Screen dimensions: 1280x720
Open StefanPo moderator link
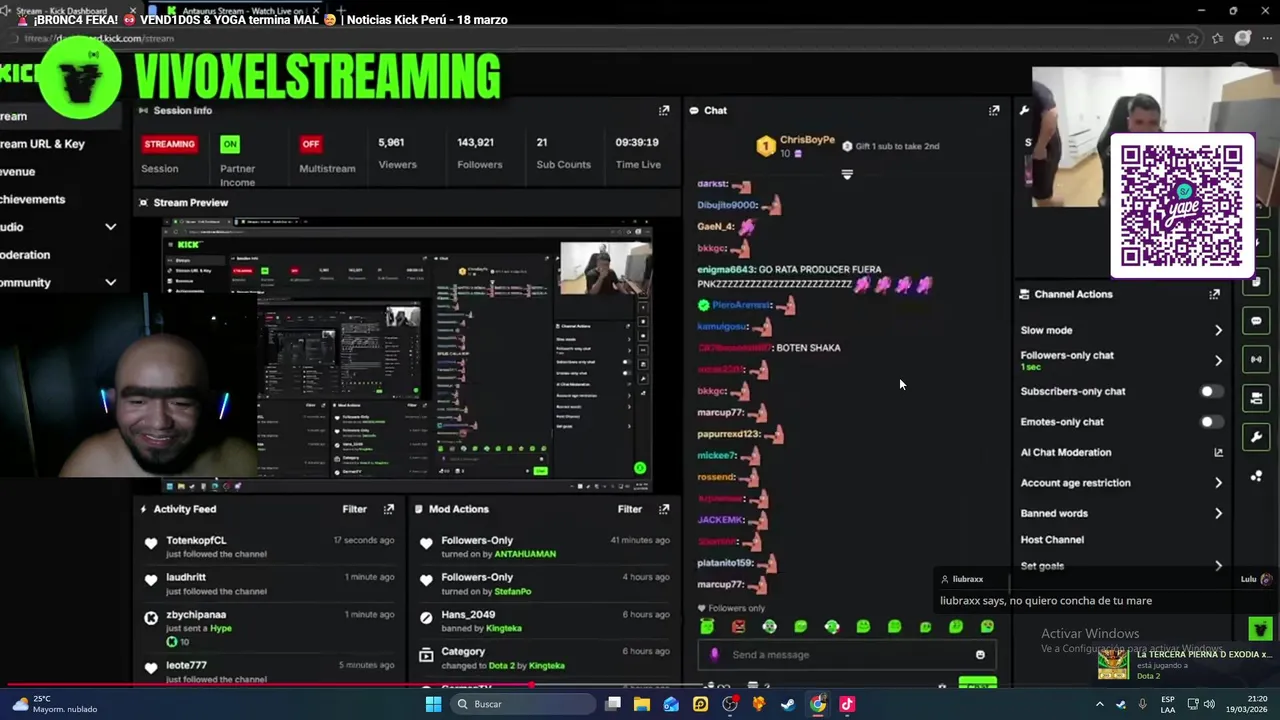pos(513,591)
